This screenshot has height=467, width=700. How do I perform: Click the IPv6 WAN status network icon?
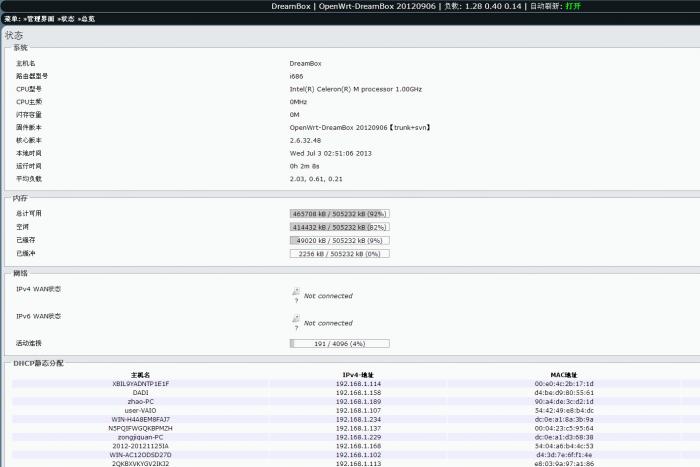(x=296, y=322)
